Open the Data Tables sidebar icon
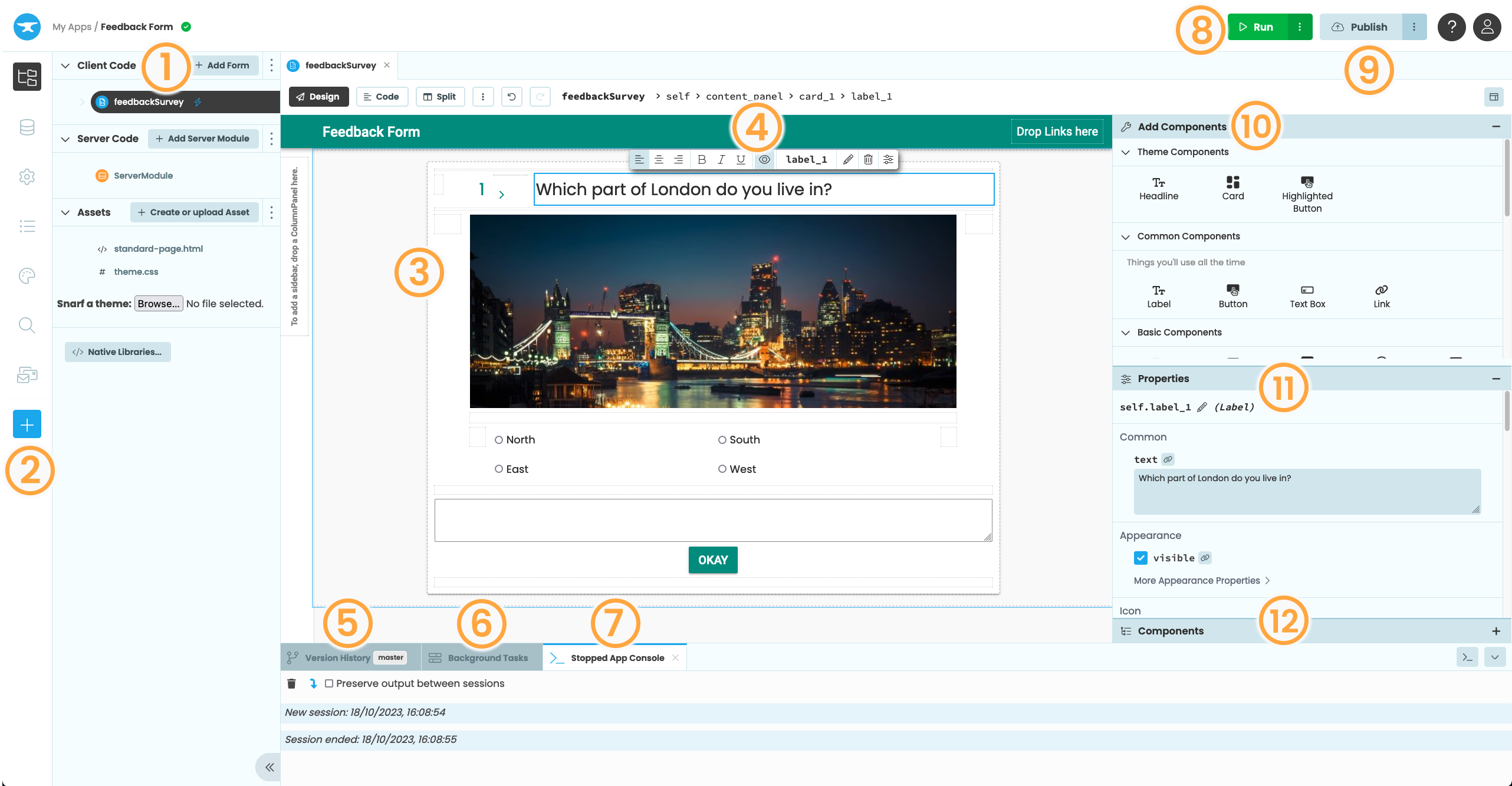Viewport: 1512px width, 786px height. (27, 127)
